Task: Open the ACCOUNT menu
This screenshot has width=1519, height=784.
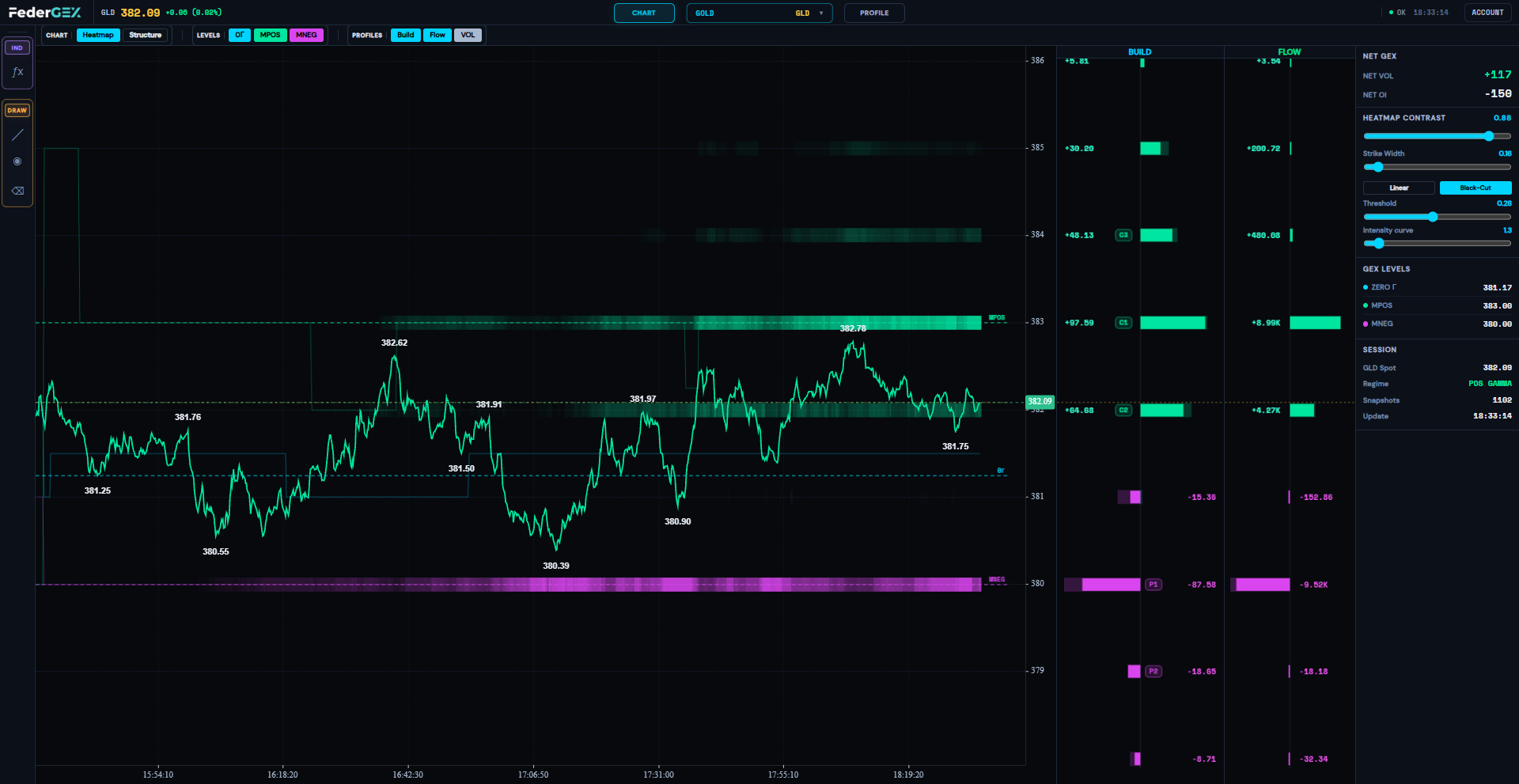Action: [x=1487, y=13]
